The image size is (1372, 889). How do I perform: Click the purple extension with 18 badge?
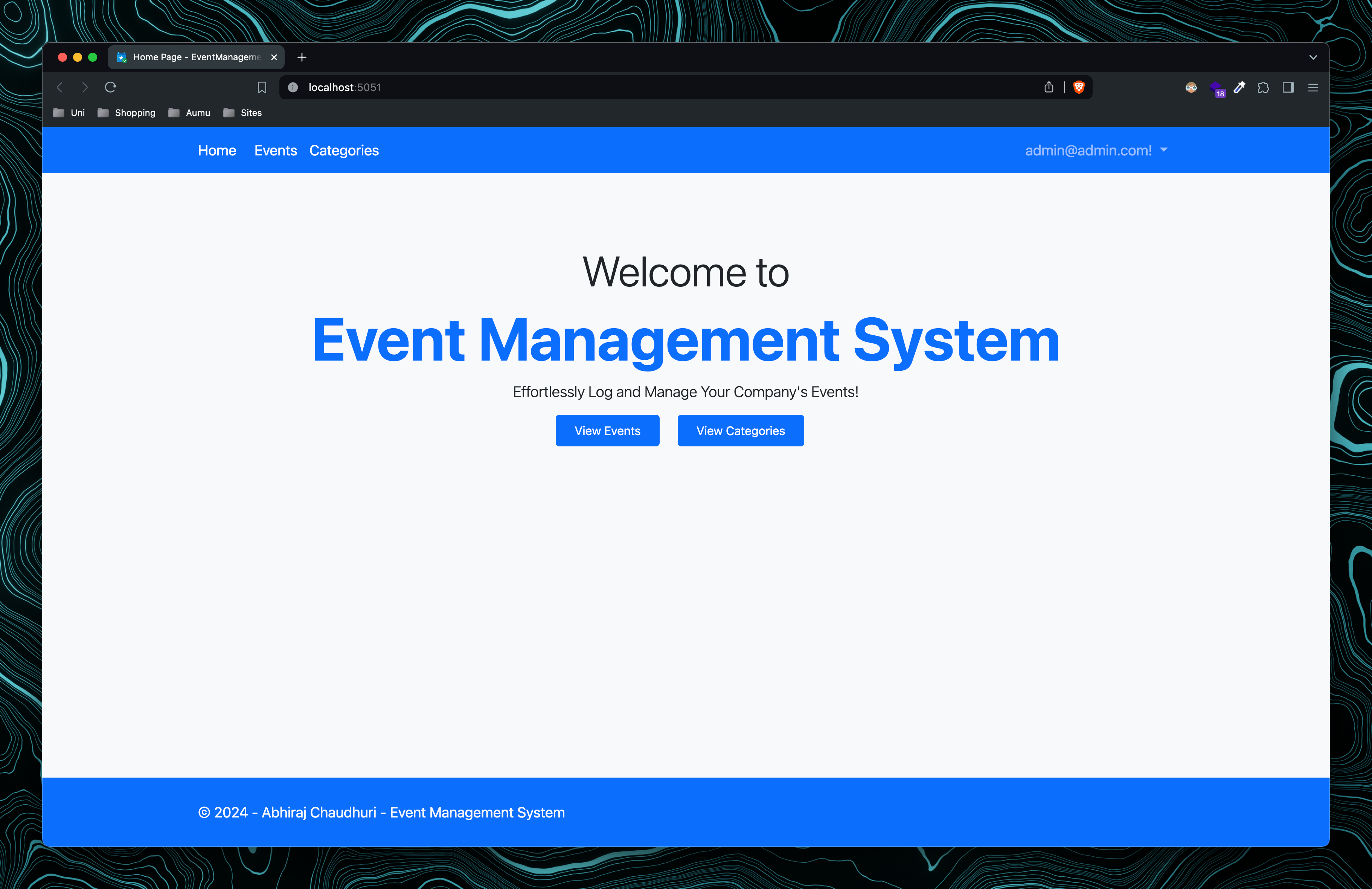tap(1217, 89)
